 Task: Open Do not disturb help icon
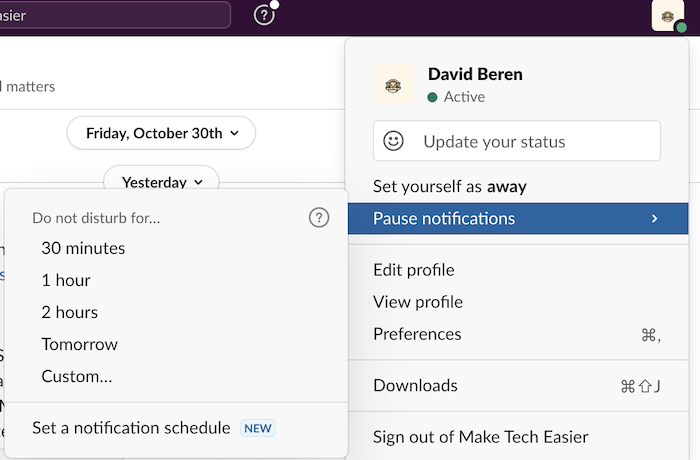pyautogui.click(x=319, y=218)
